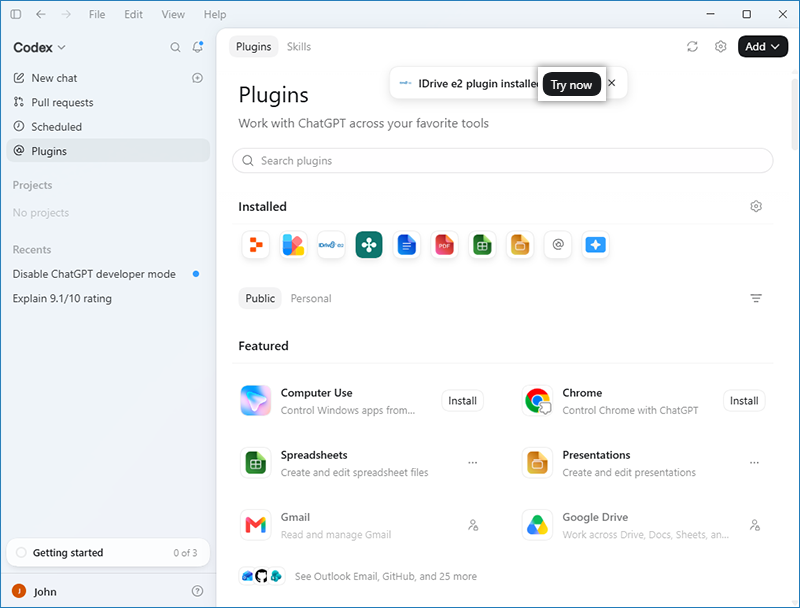This screenshot has width=800, height=608.
Task: Open the blue sparkle installed plugin icon
Action: pyautogui.click(x=595, y=245)
